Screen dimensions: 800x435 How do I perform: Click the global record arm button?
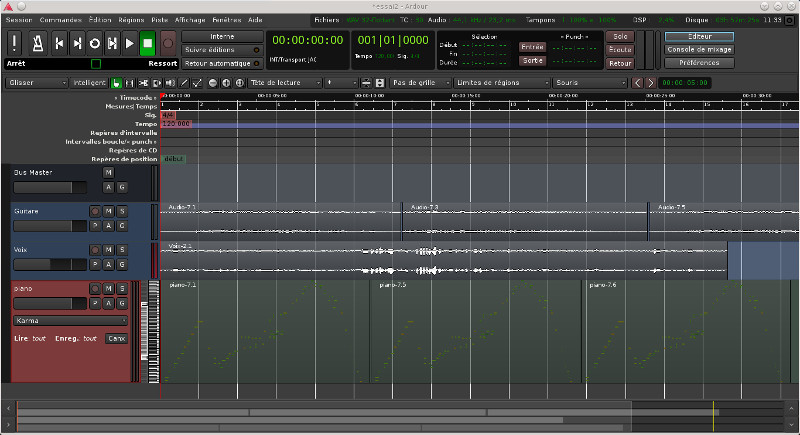pos(168,43)
